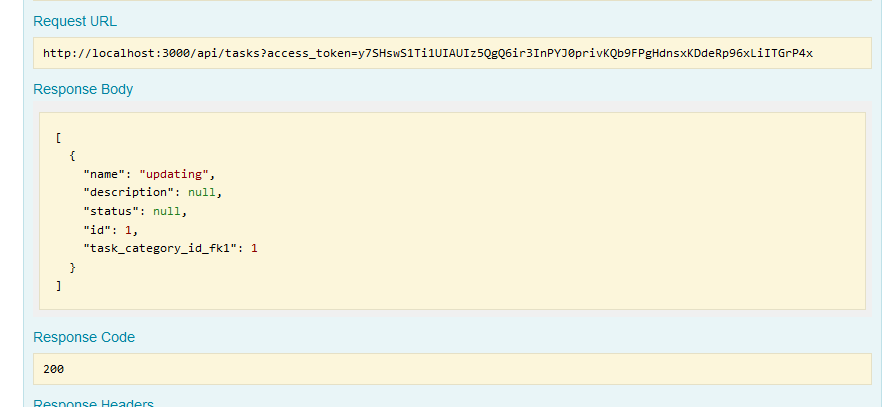The width and height of the screenshot is (890, 407).
Task: Click the "status" key in JSON
Action: tap(115, 211)
